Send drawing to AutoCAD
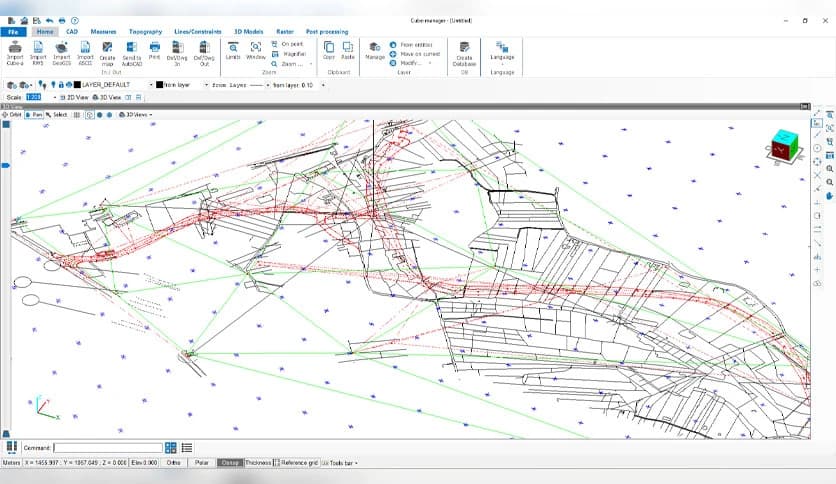Image resolution: width=836 pixels, height=484 pixels. (132, 54)
